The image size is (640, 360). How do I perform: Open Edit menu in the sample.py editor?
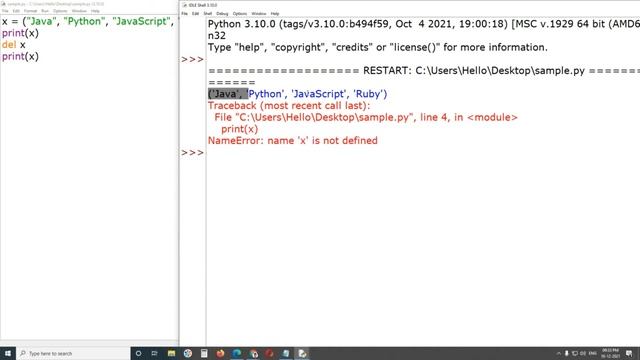point(16,11)
